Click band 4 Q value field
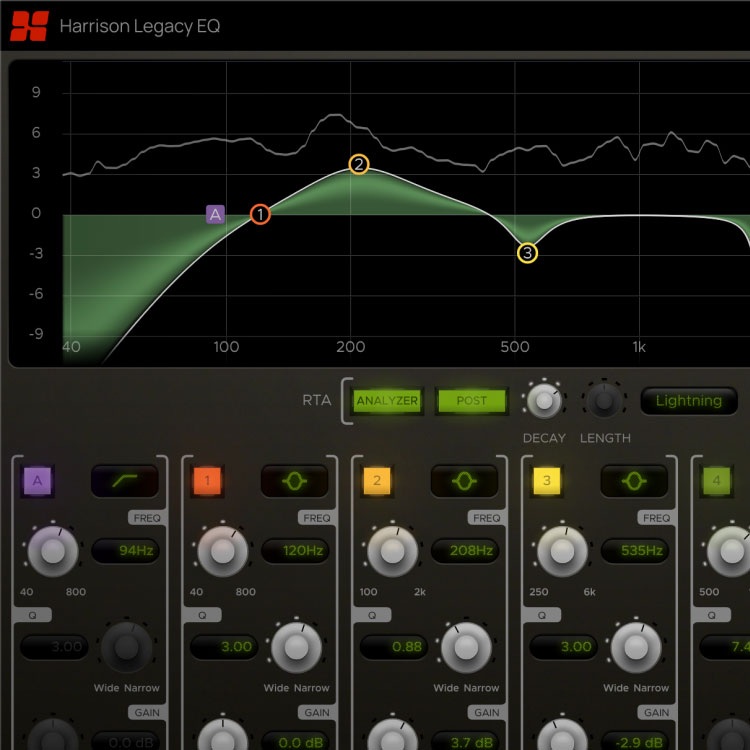The width and height of the screenshot is (750, 750). (x=725, y=647)
